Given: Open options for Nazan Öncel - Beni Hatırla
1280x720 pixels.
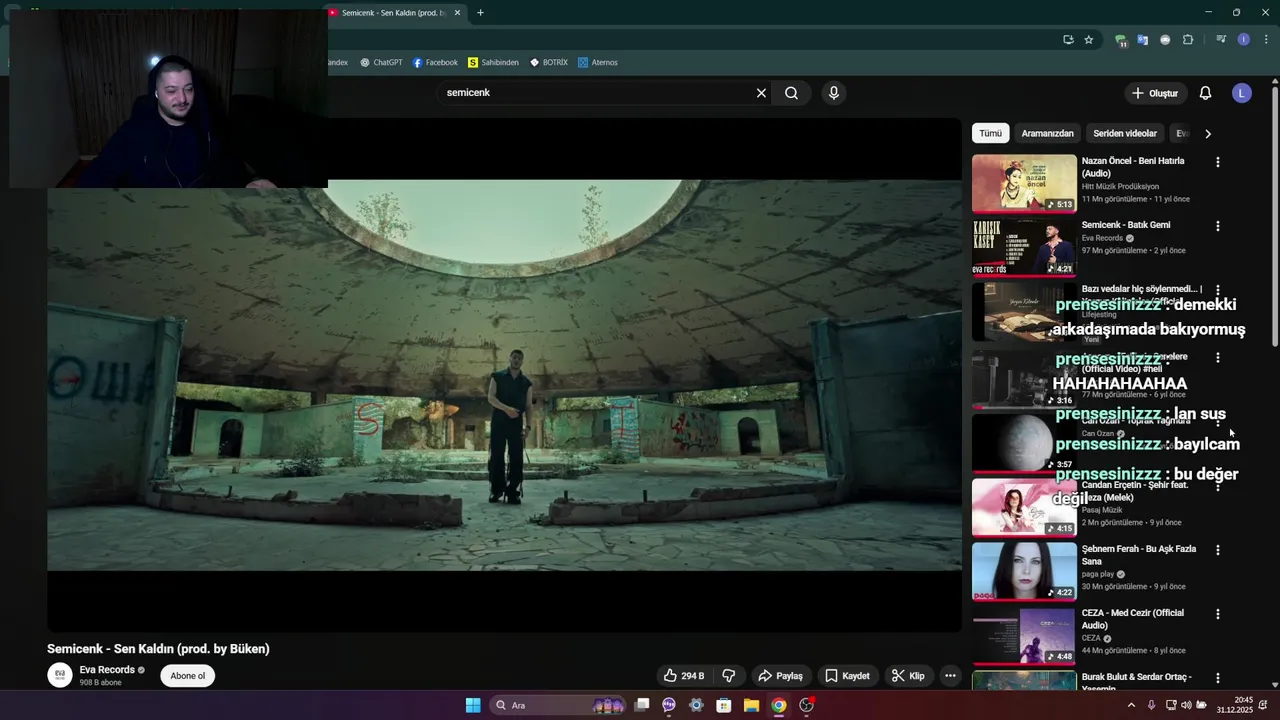Looking at the screenshot, I should coord(1217,162).
